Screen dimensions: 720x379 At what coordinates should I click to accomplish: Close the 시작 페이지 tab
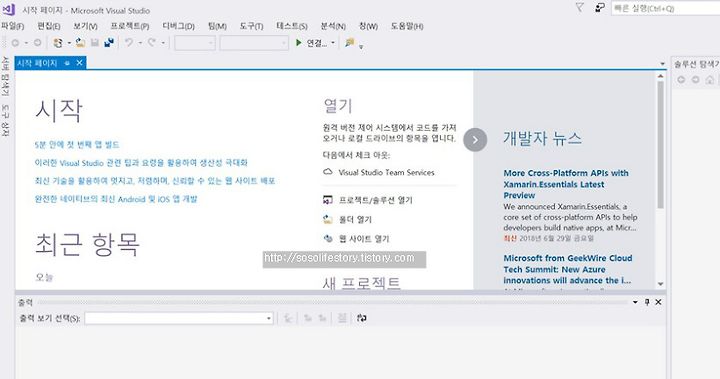[x=79, y=63]
